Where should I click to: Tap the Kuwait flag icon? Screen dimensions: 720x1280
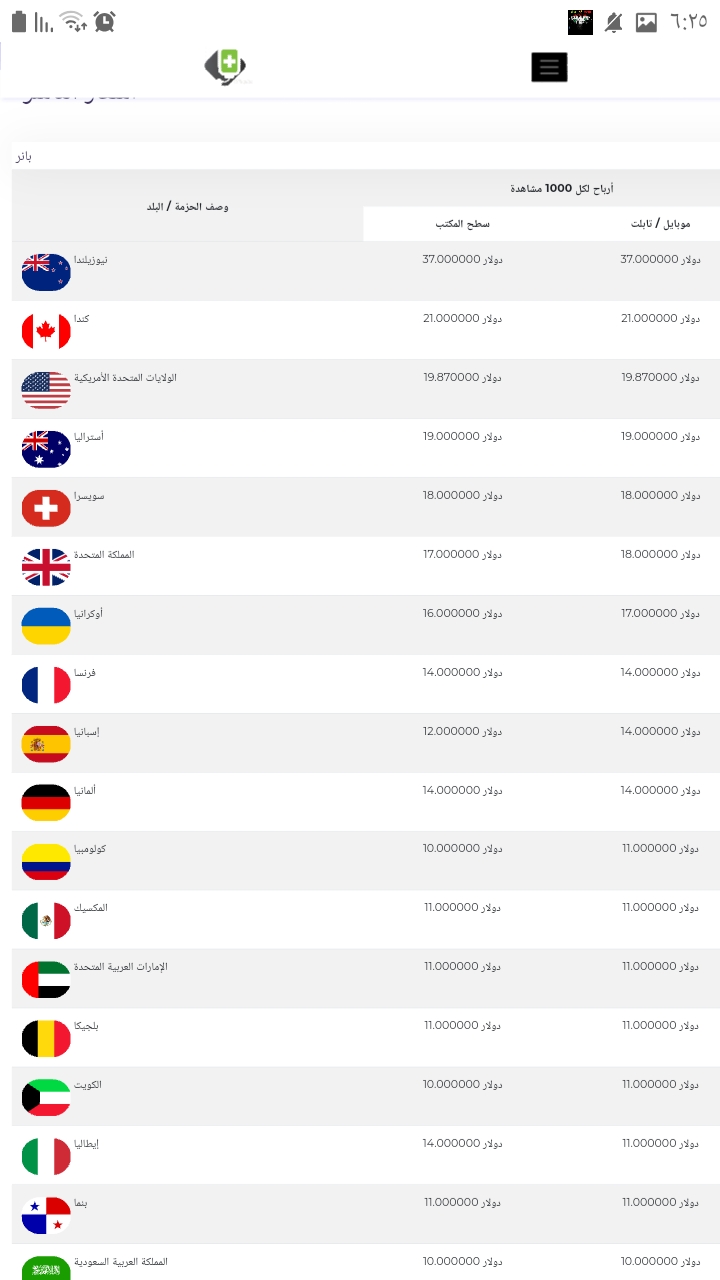coord(46,1098)
